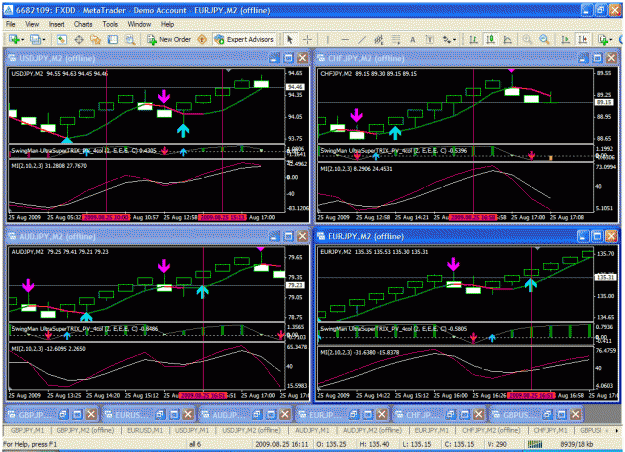Open the New Chart toolbar icon

[x=16, y=39]
